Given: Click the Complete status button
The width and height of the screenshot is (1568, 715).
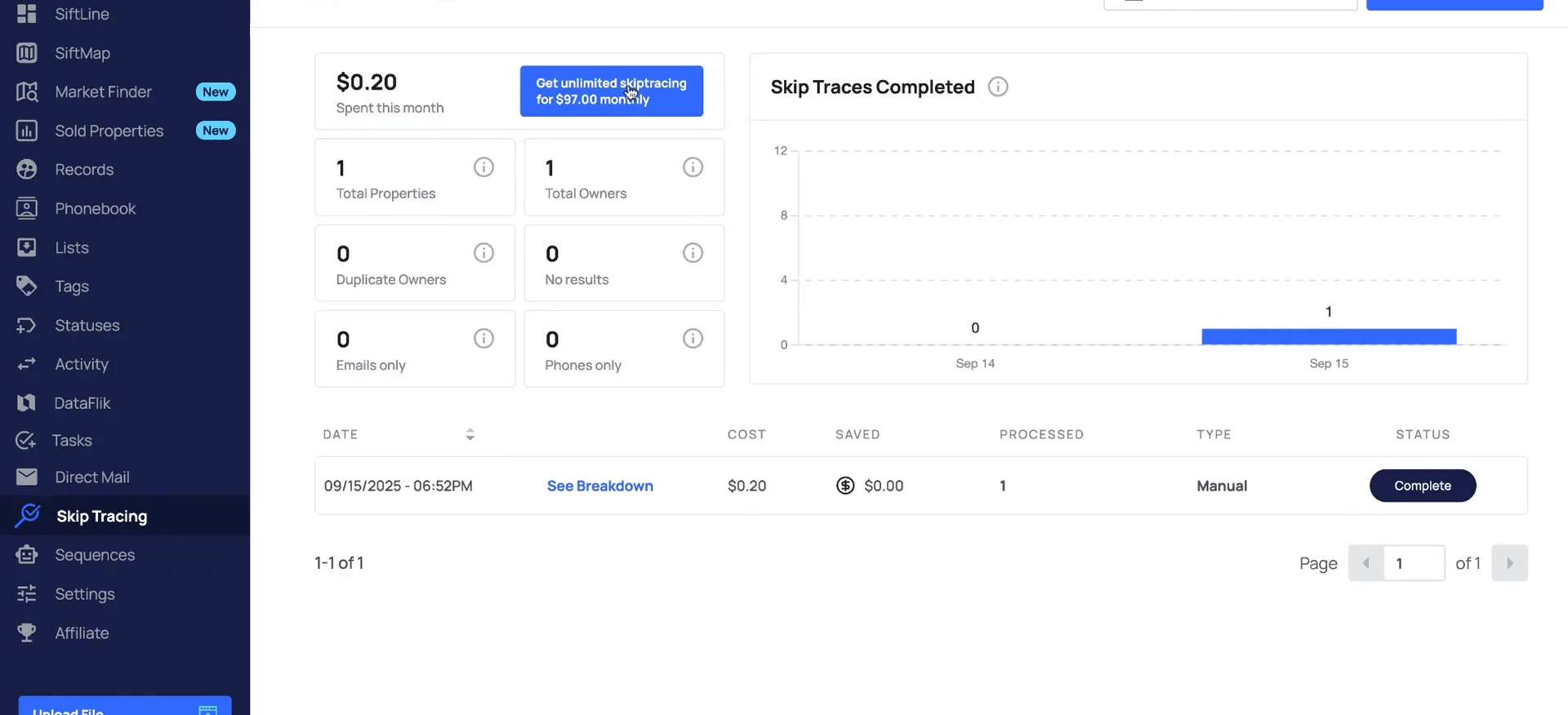Looking at the screenshot, I should [1423, 486].
